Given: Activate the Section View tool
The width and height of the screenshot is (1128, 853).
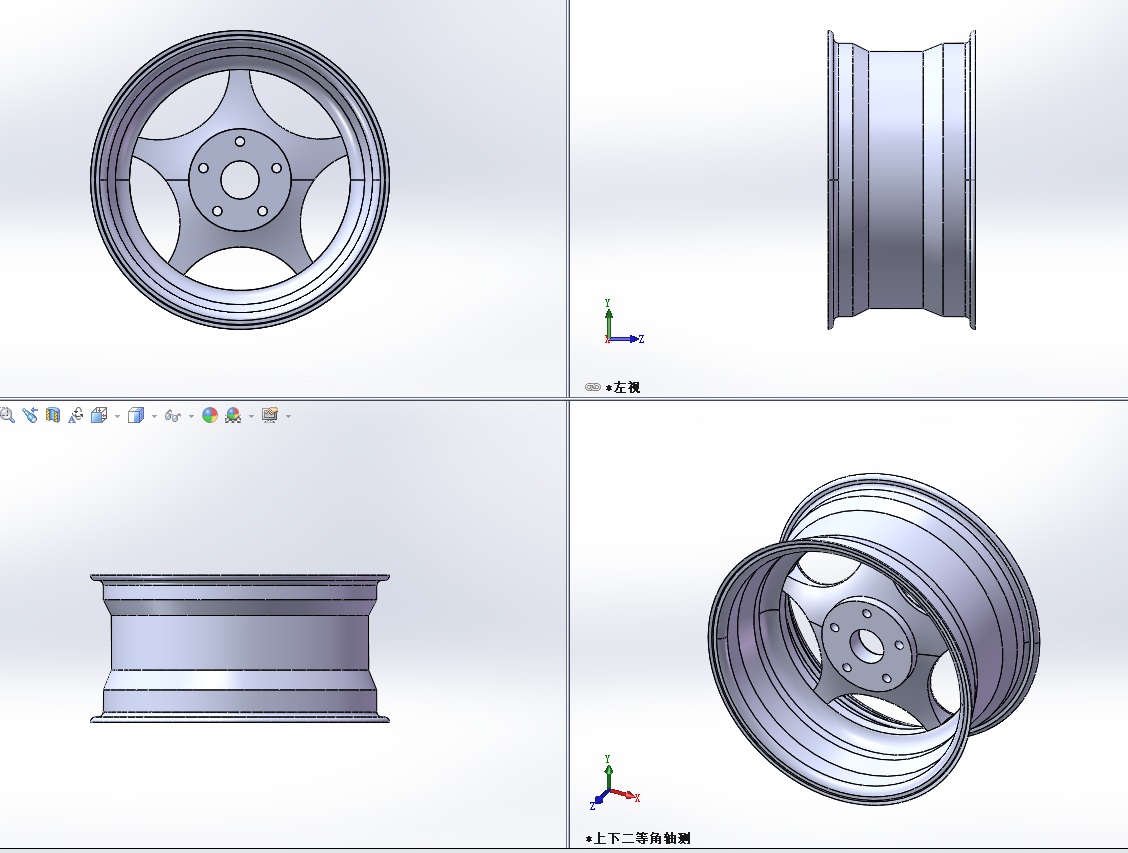Looking at the screenshot, I should [53, 415].
